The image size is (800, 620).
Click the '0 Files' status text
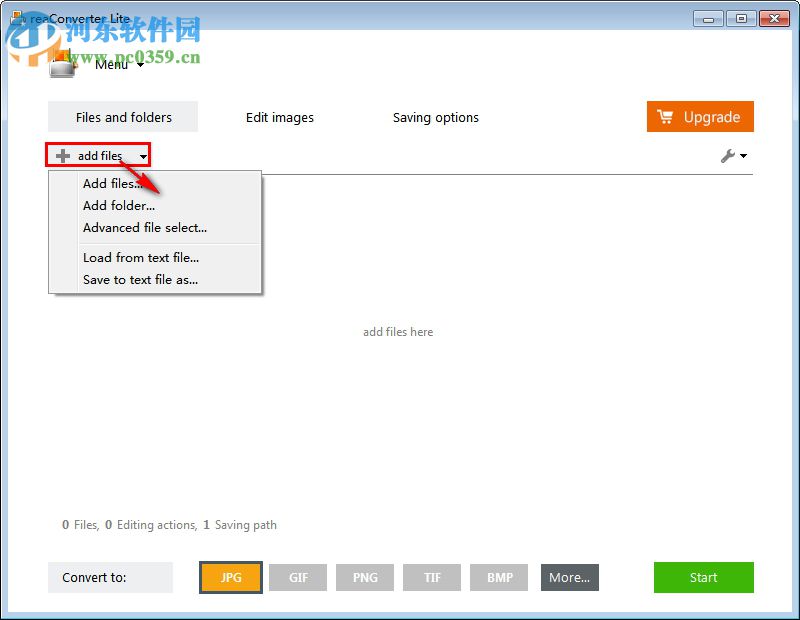point(80,525)
